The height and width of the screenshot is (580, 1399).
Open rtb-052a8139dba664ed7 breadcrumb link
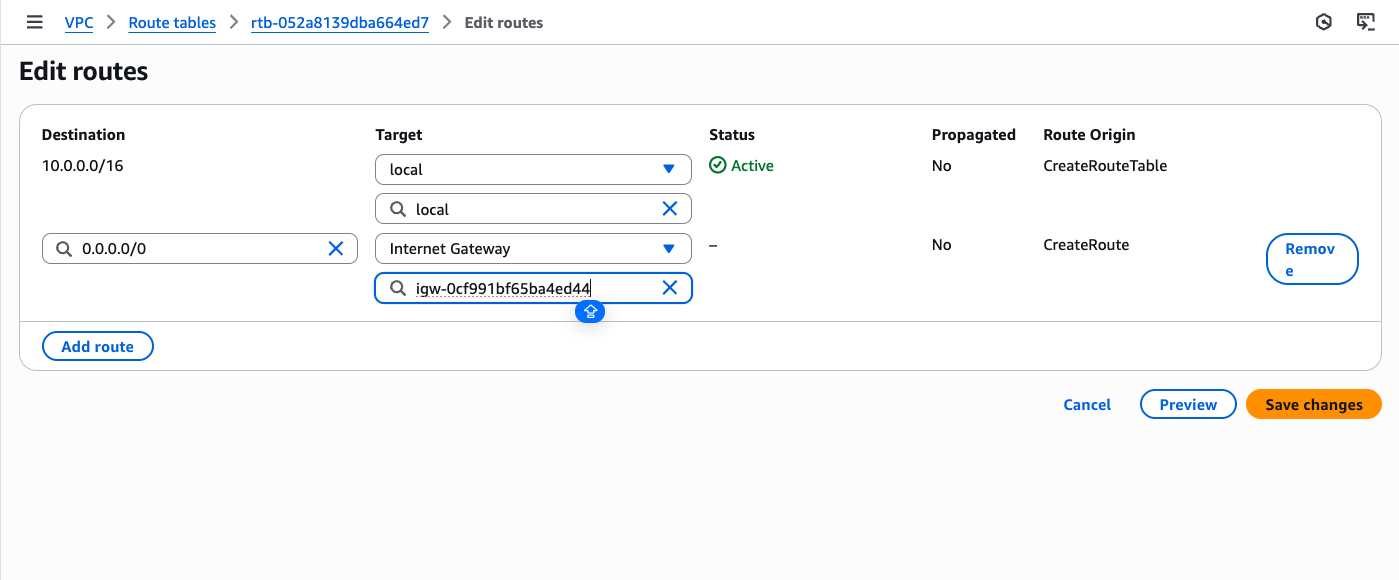pos(340,22)
